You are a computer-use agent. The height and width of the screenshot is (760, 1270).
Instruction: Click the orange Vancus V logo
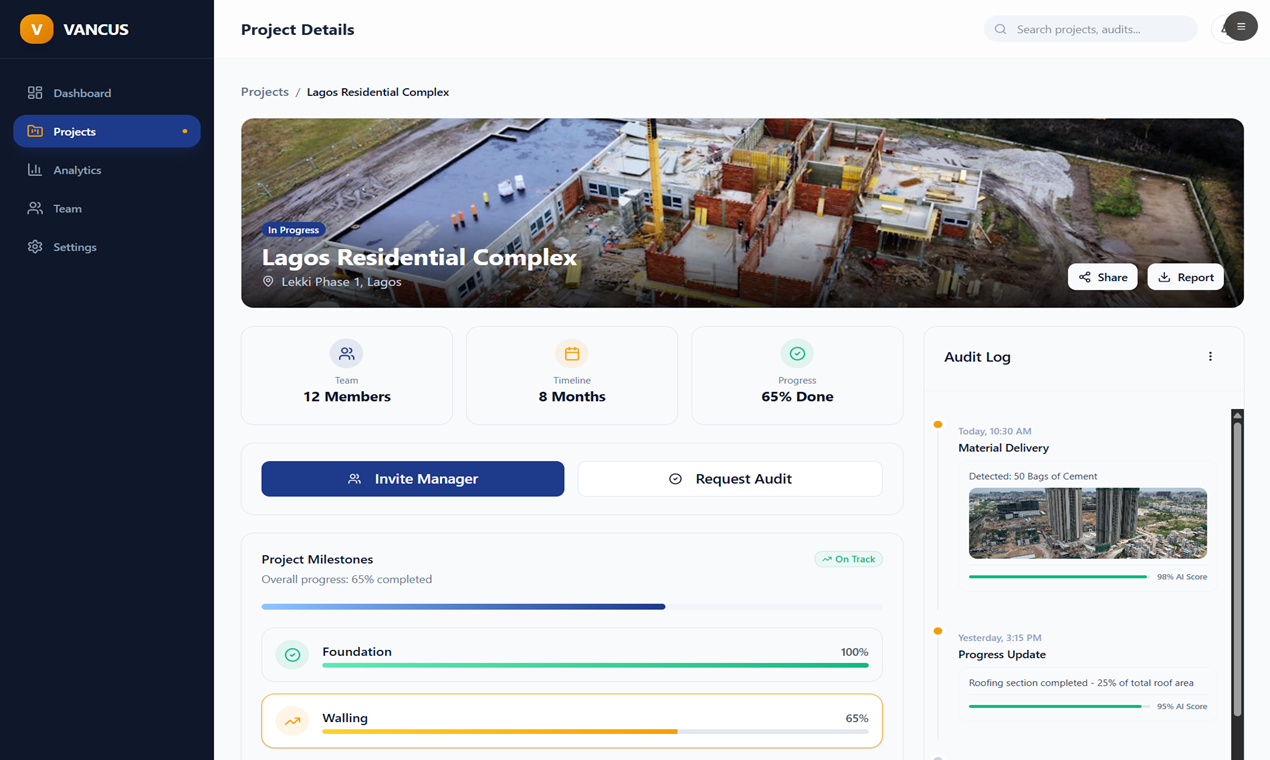(36, 29)
